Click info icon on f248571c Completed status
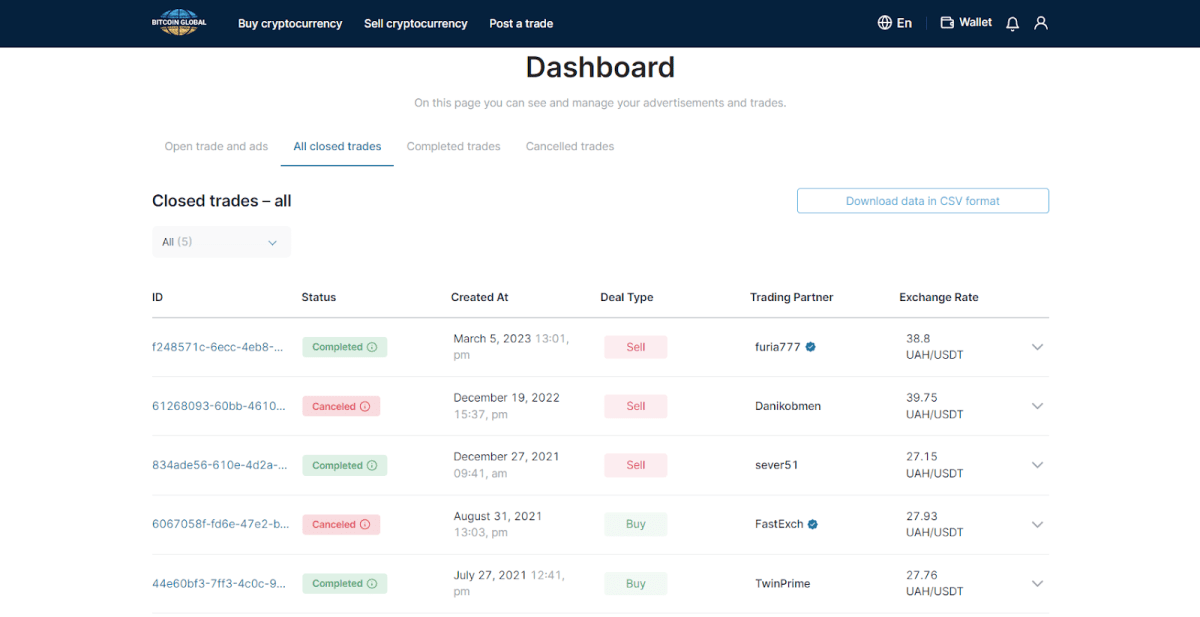This screenshot has width=1200, height=617. [x=372, y=347]
